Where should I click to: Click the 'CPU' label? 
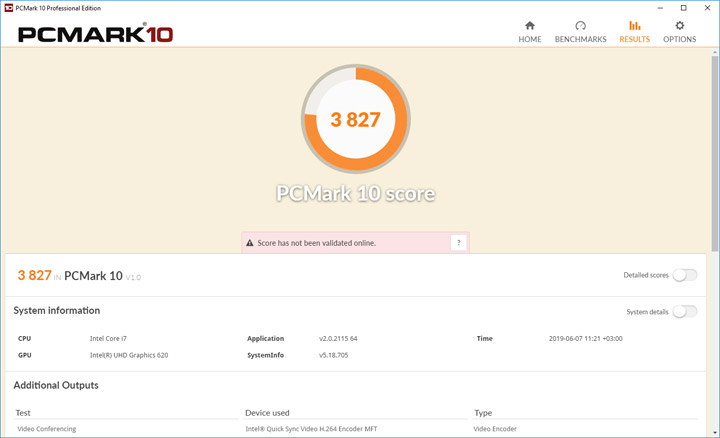pos(24,338)
